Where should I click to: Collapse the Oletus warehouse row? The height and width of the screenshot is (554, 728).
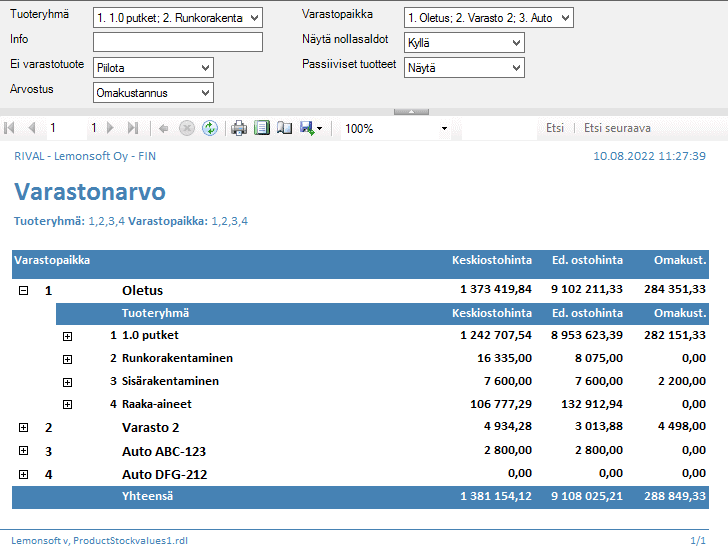tap(23, 290)
